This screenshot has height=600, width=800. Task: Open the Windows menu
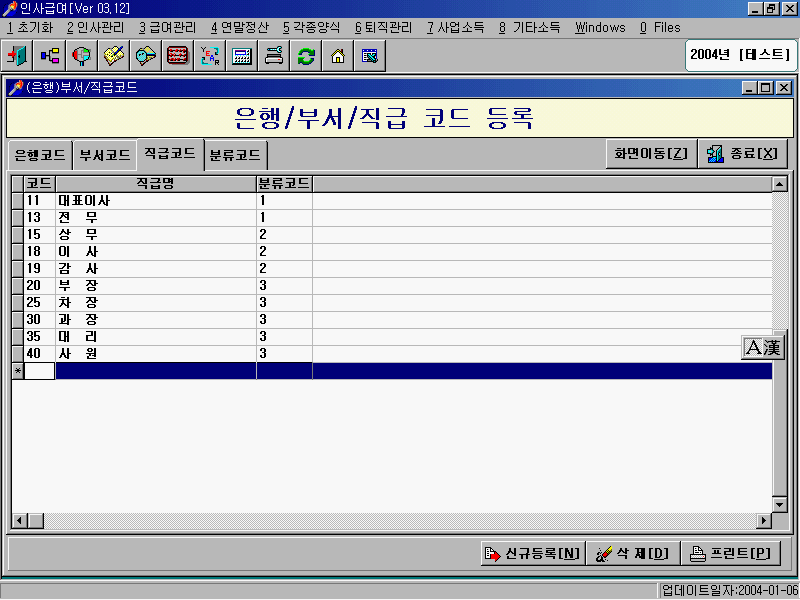click(600, 27)
